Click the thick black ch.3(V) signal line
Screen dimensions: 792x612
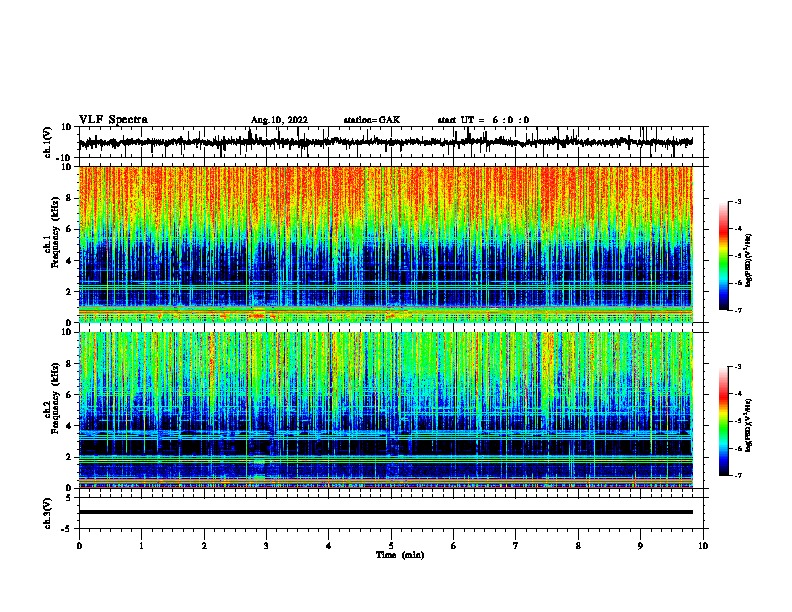point(386,512)
